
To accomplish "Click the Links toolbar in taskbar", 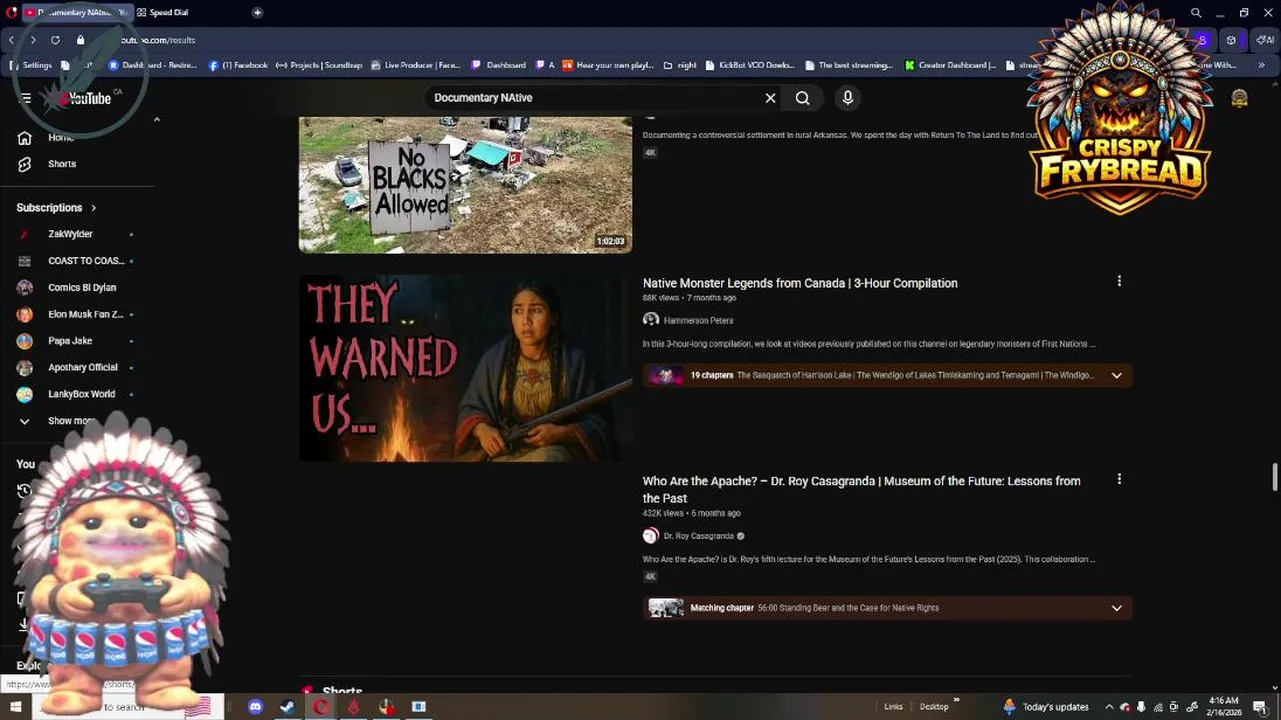I will (x=893, y=707).
